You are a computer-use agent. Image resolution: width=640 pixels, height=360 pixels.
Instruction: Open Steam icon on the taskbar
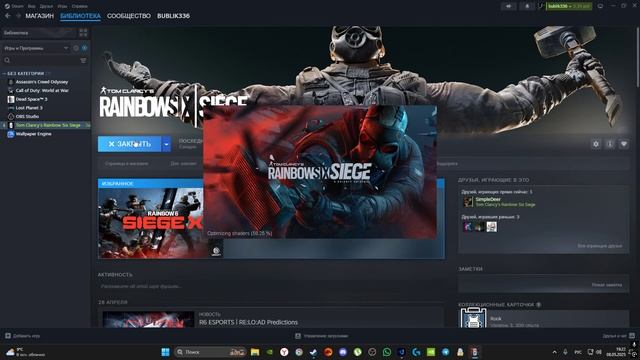point(313,352)
